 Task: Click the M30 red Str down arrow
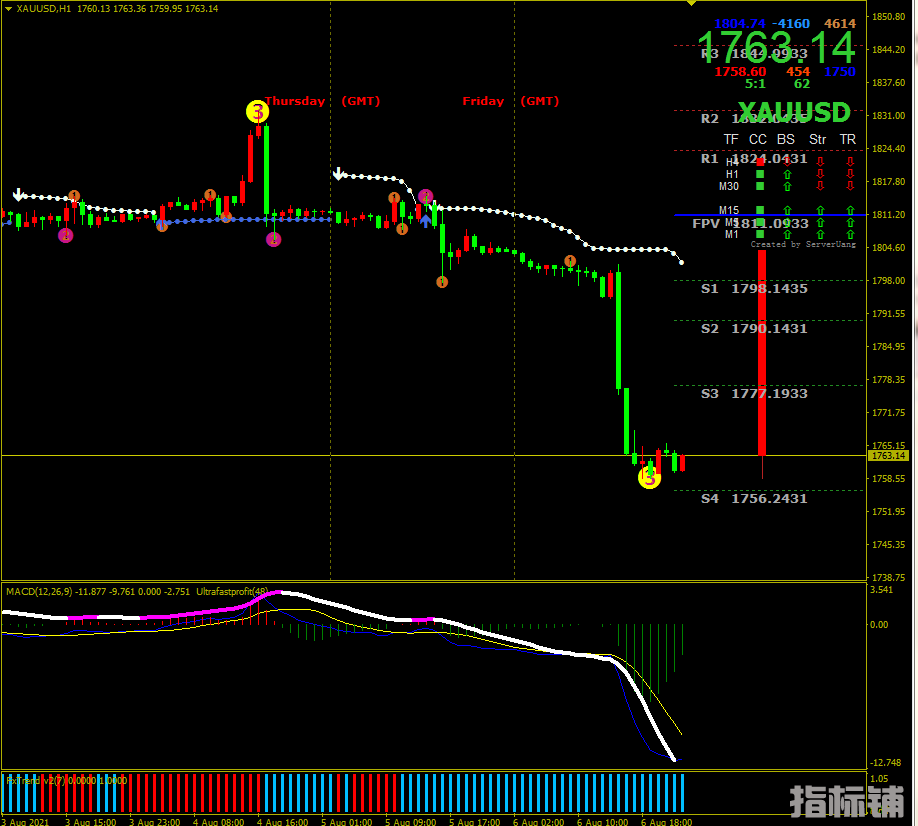click(819, 186)
